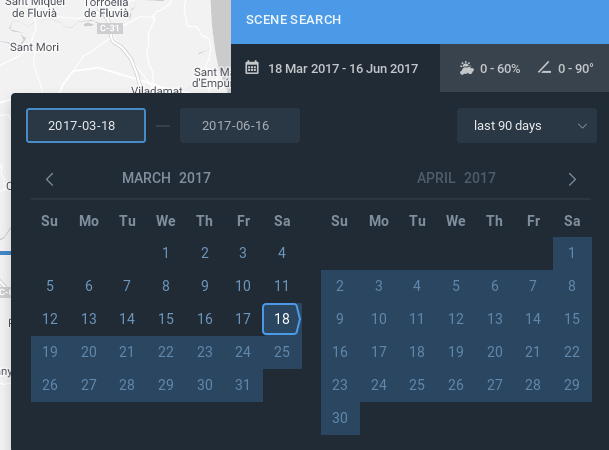Choose April 15 in the calendar
This screenshot has width=609, height=450.
point(572,319)
